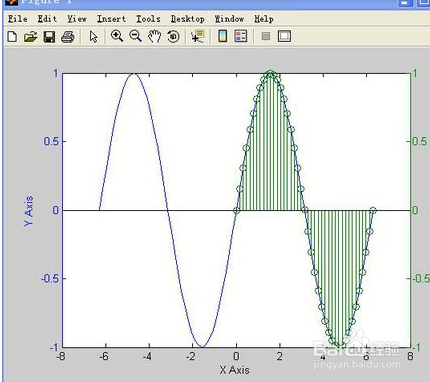Viewport: 430px width, 382px height.
Task: Select the Rotate 3D tool
Action: coord(173,36)
